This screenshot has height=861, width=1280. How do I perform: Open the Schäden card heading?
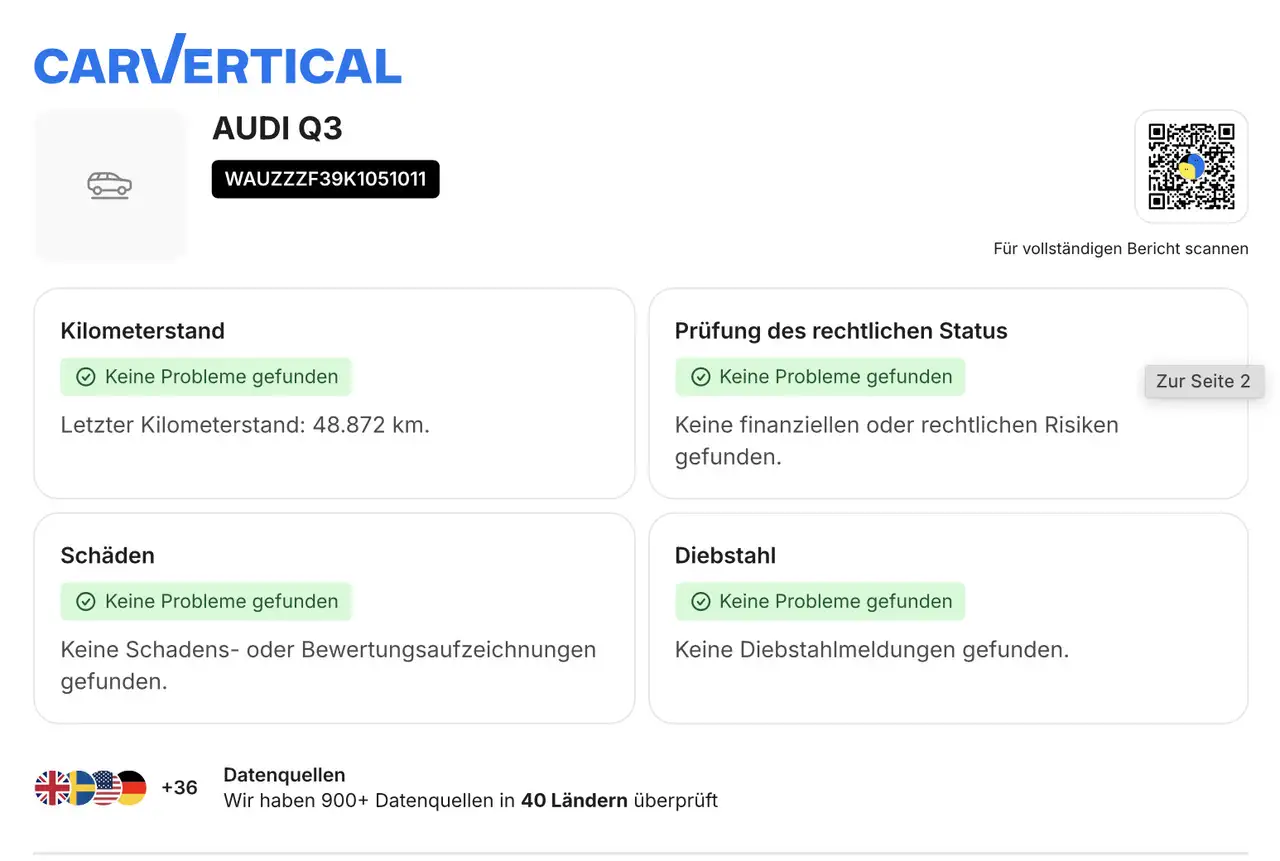click(x=107, y=556)
